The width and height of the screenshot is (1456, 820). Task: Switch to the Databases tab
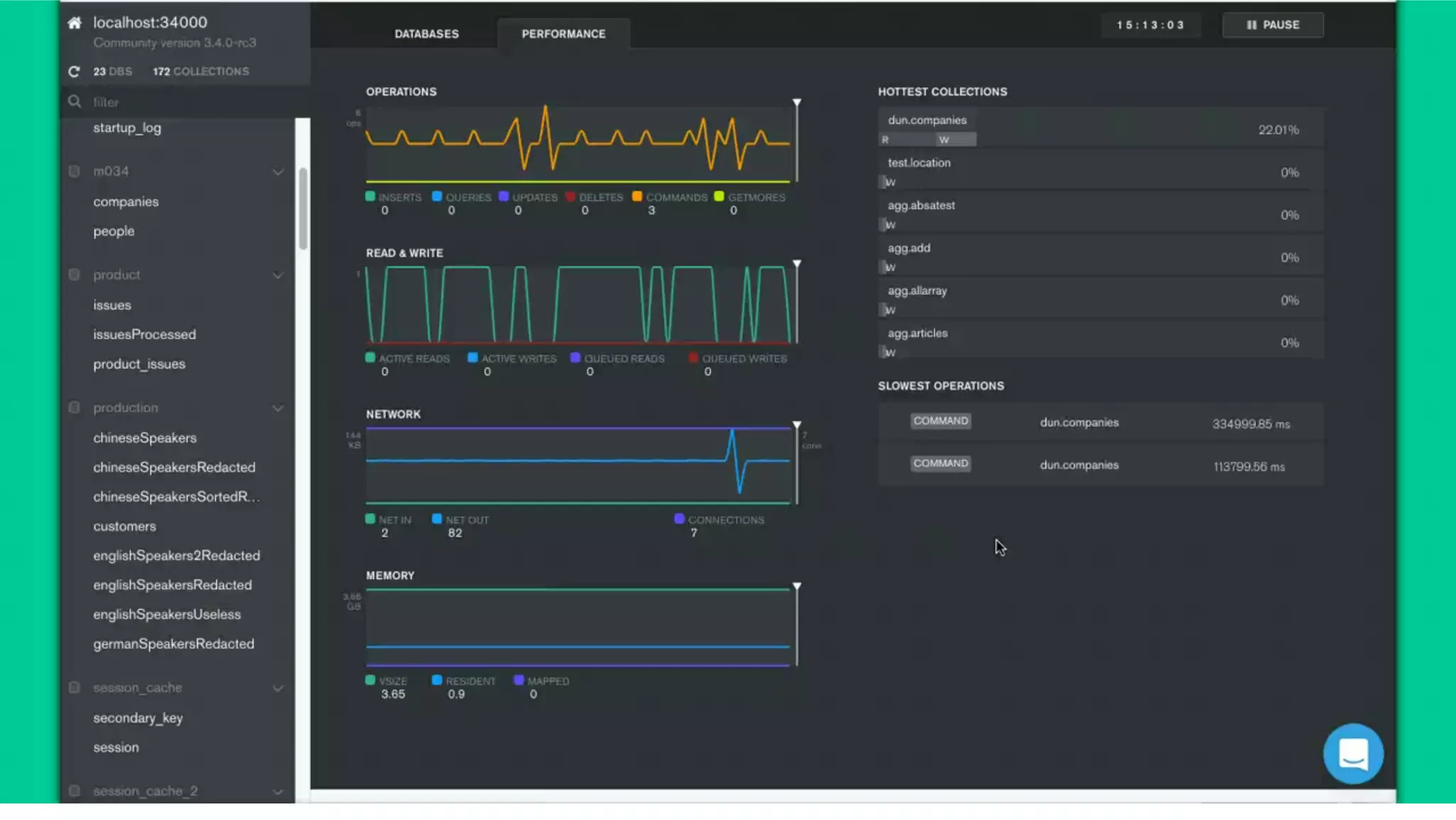(x=427, y=33)
